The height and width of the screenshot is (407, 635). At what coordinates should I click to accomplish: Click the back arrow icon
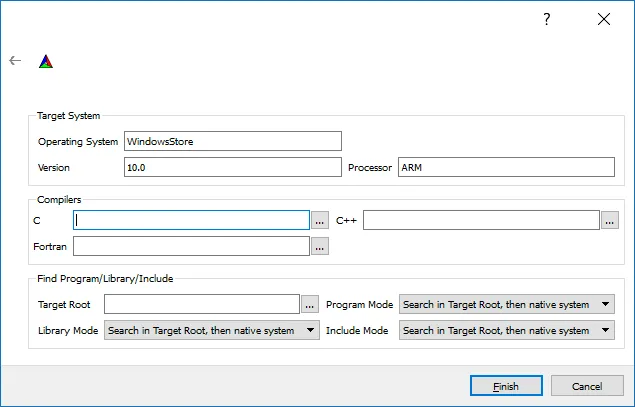[x=15, y=61]
